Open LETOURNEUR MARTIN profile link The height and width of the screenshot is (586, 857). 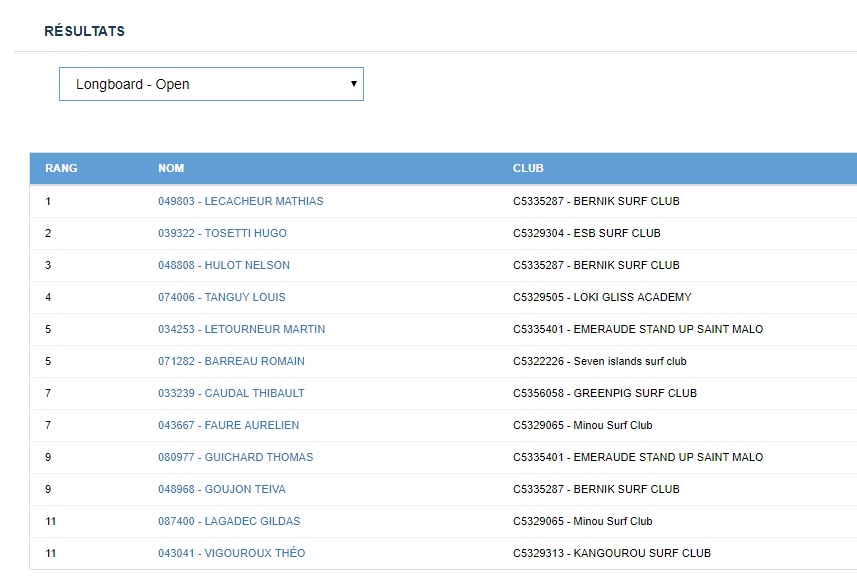click(241, 329)
